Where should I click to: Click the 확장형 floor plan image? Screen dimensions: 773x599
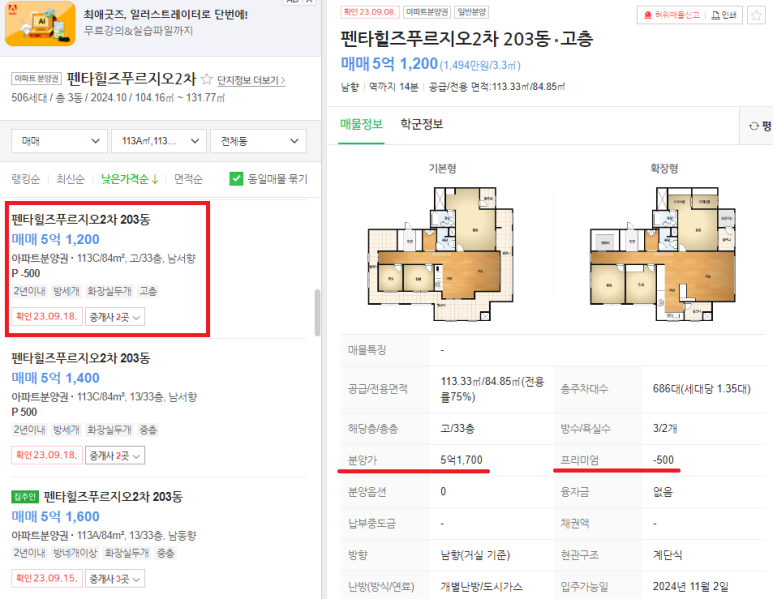663,253
